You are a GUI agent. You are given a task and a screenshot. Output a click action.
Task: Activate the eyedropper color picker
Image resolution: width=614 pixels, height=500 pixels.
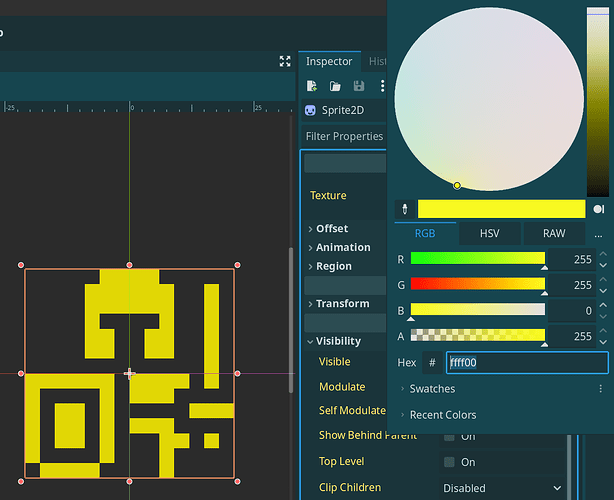click(405, 209)
